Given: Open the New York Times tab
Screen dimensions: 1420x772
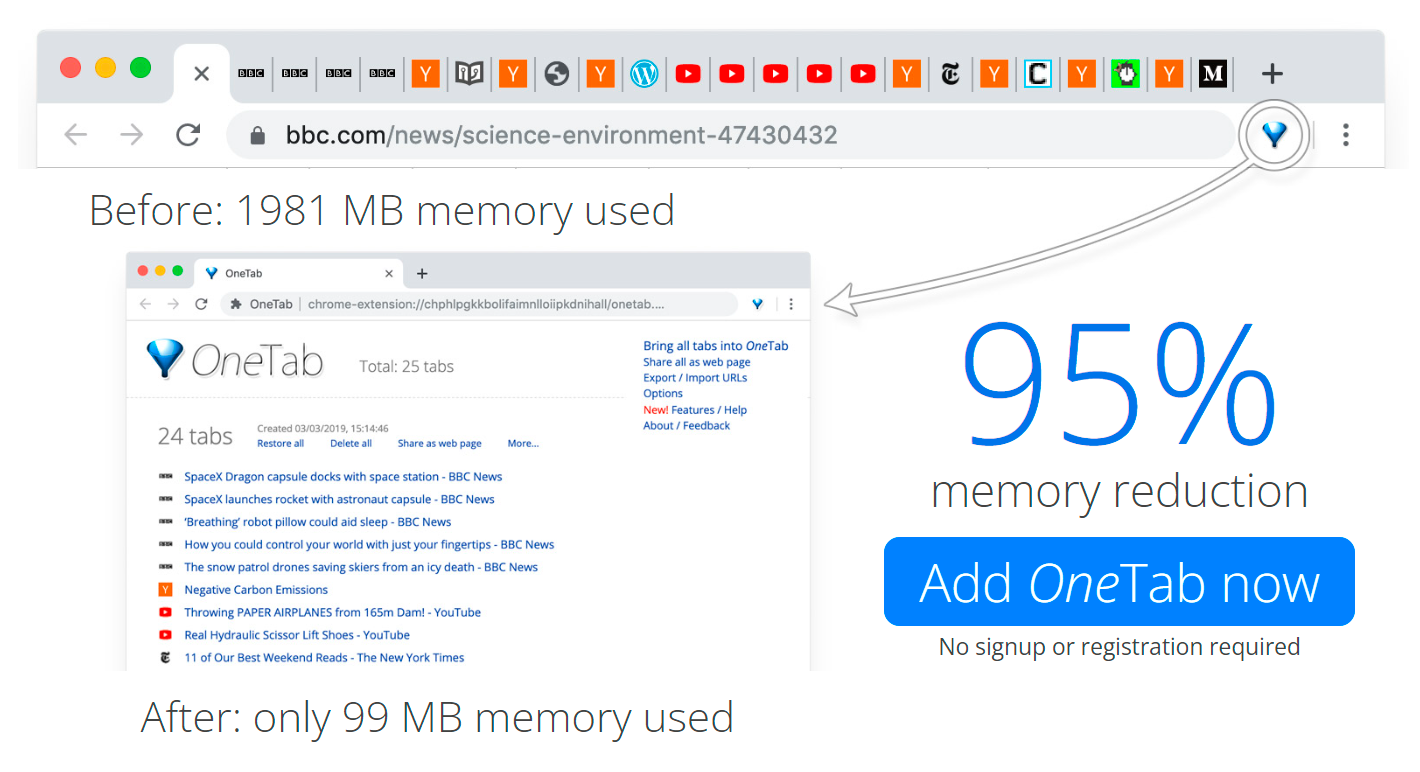Looking at the screenshot, I should [x=950, y=73].
